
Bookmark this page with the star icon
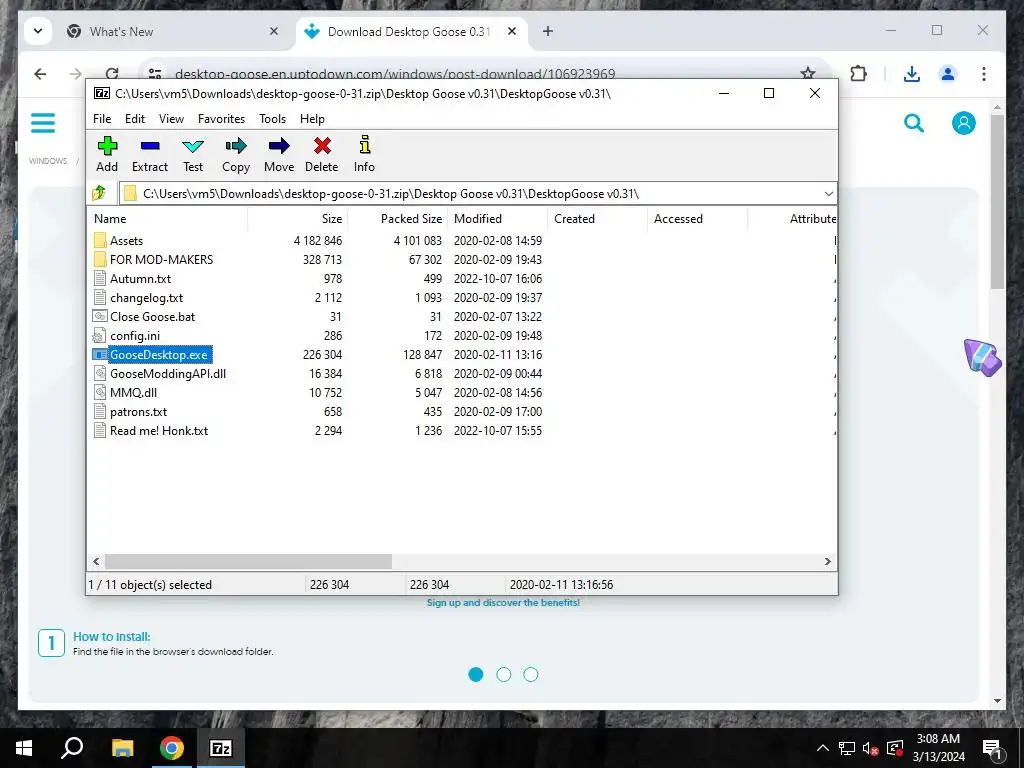(808, 73)
